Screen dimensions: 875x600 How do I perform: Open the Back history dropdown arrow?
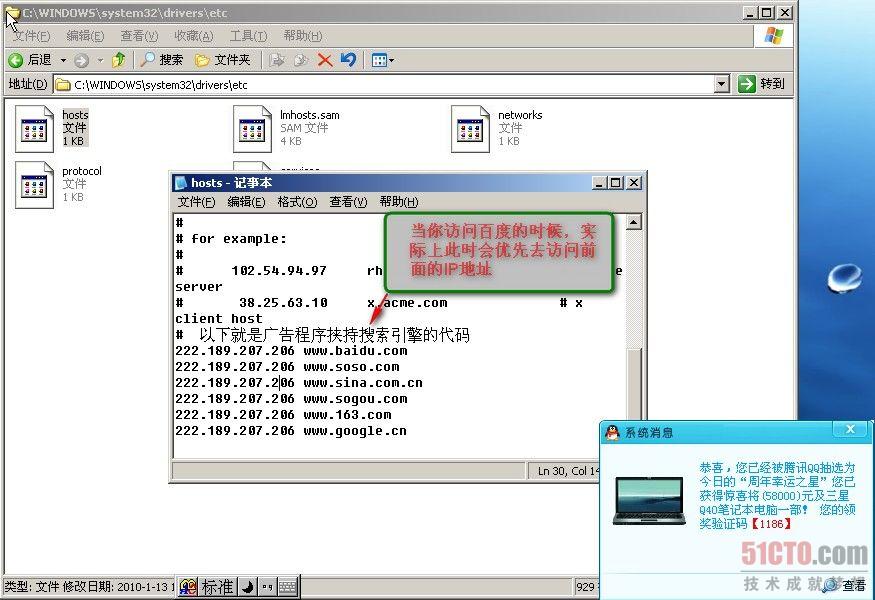(x=63, y=60)
